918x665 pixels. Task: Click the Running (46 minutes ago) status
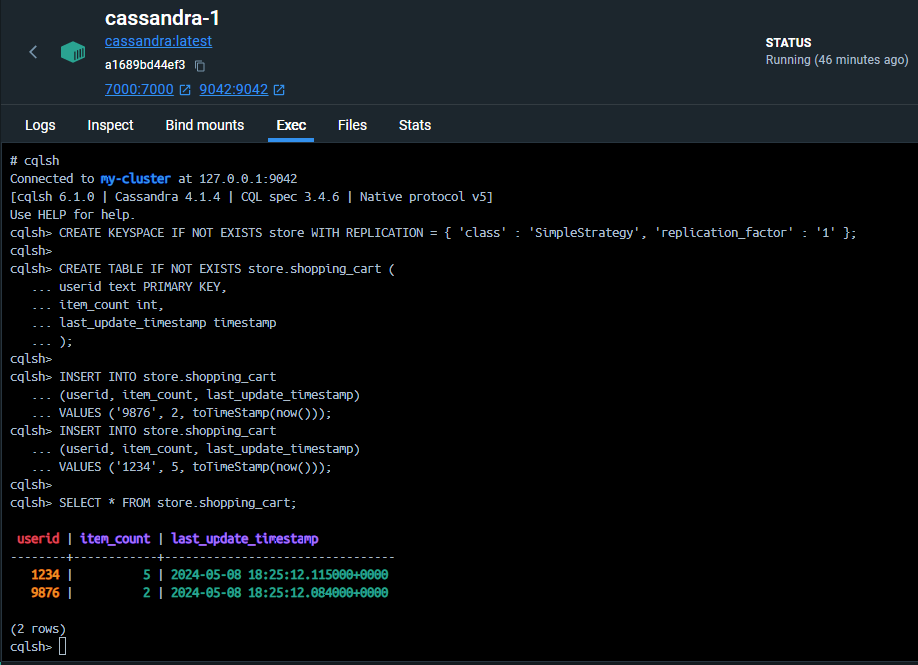pyautogui.click(x=837, y=60)
